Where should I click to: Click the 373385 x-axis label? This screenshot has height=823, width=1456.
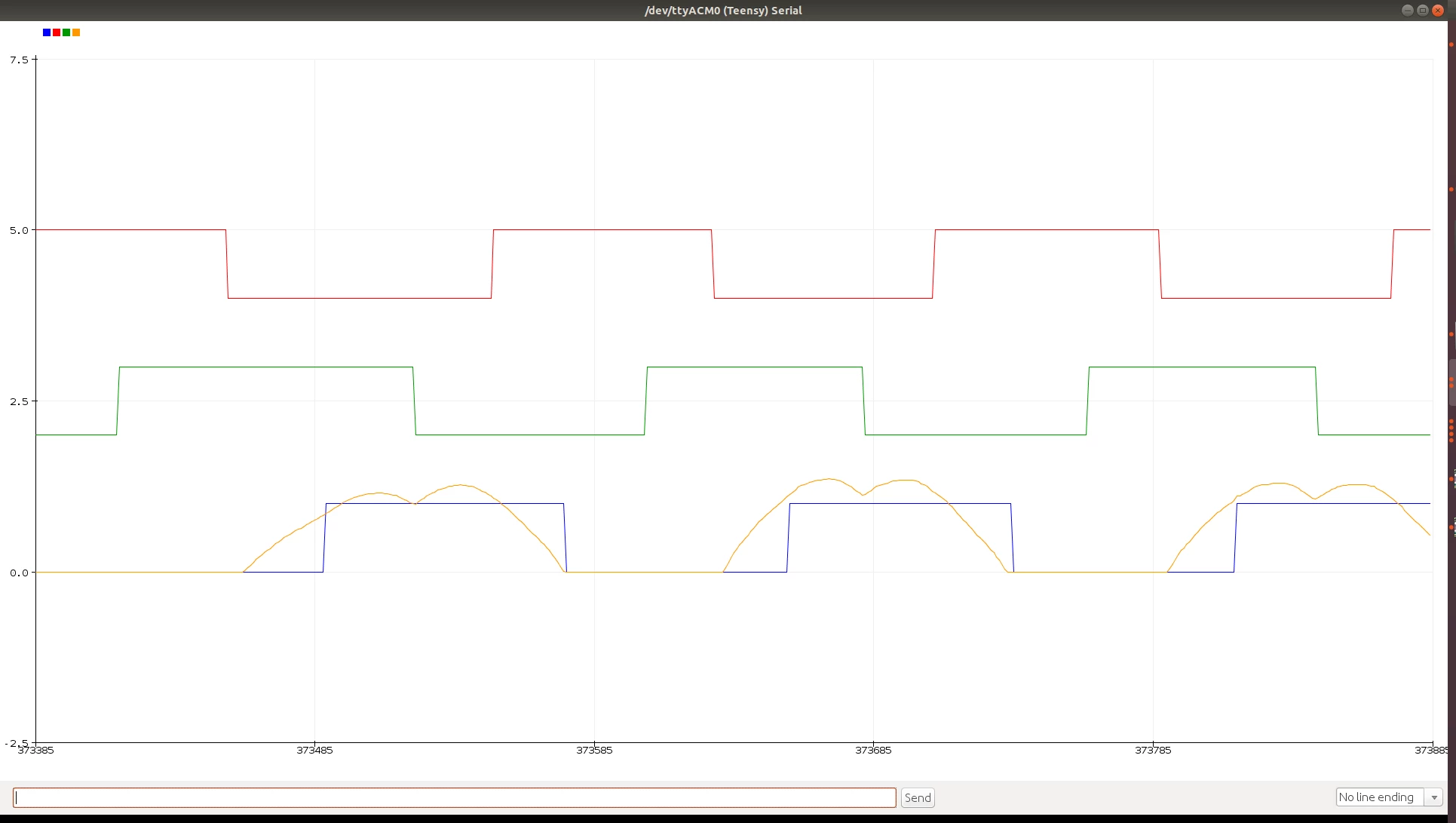tap(35, 750)
